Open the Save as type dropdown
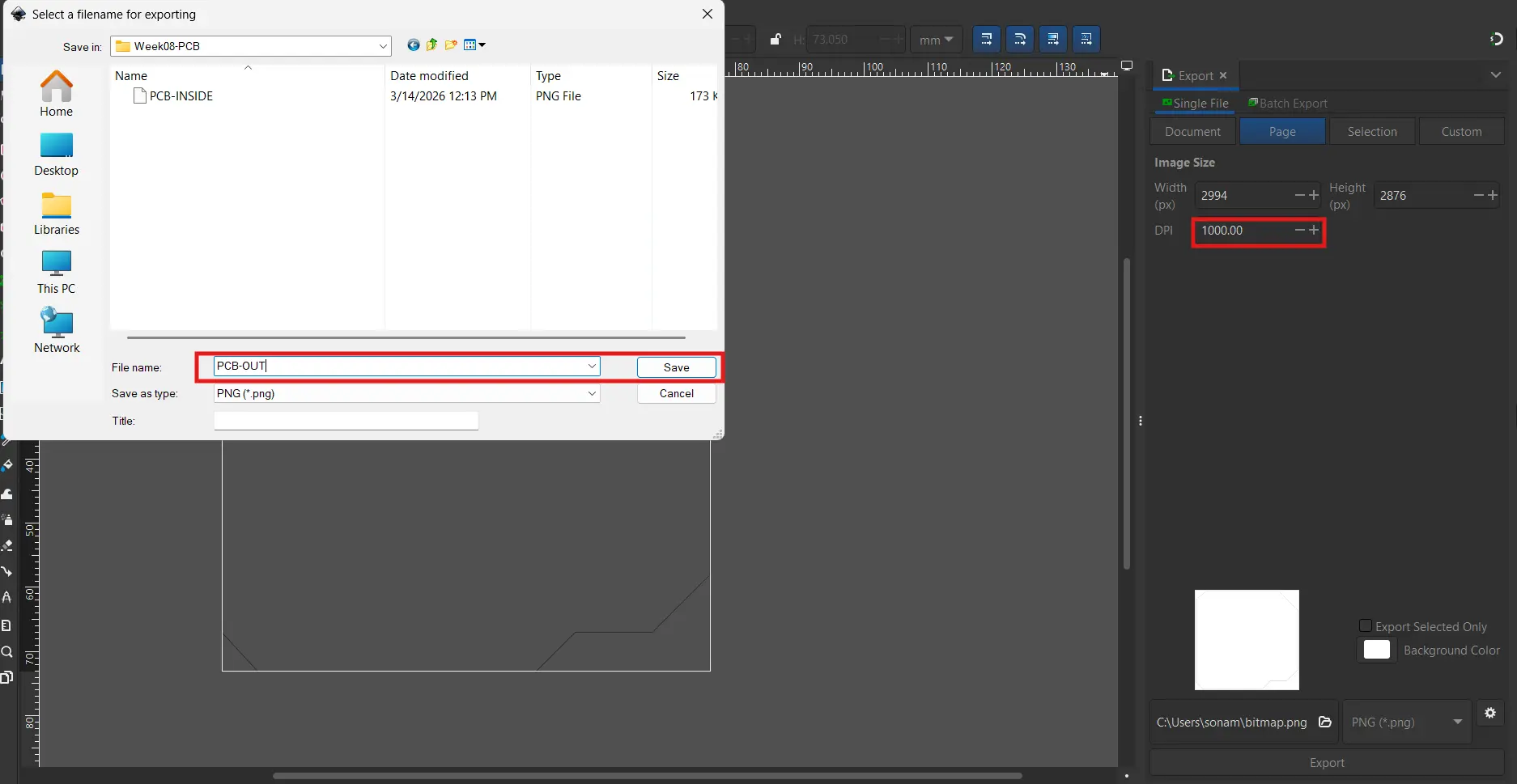Screen dimensions: 1517x784 point(406,393)
